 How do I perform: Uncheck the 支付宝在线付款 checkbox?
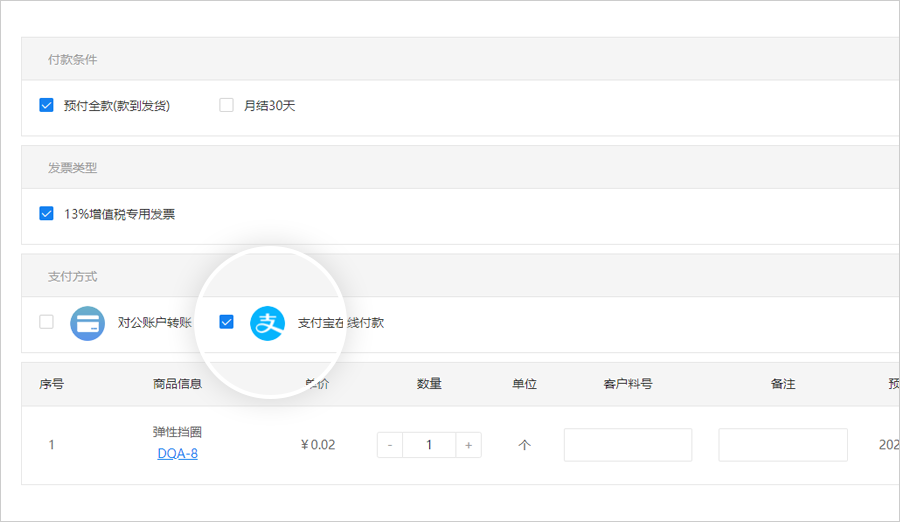coord(226,322)
